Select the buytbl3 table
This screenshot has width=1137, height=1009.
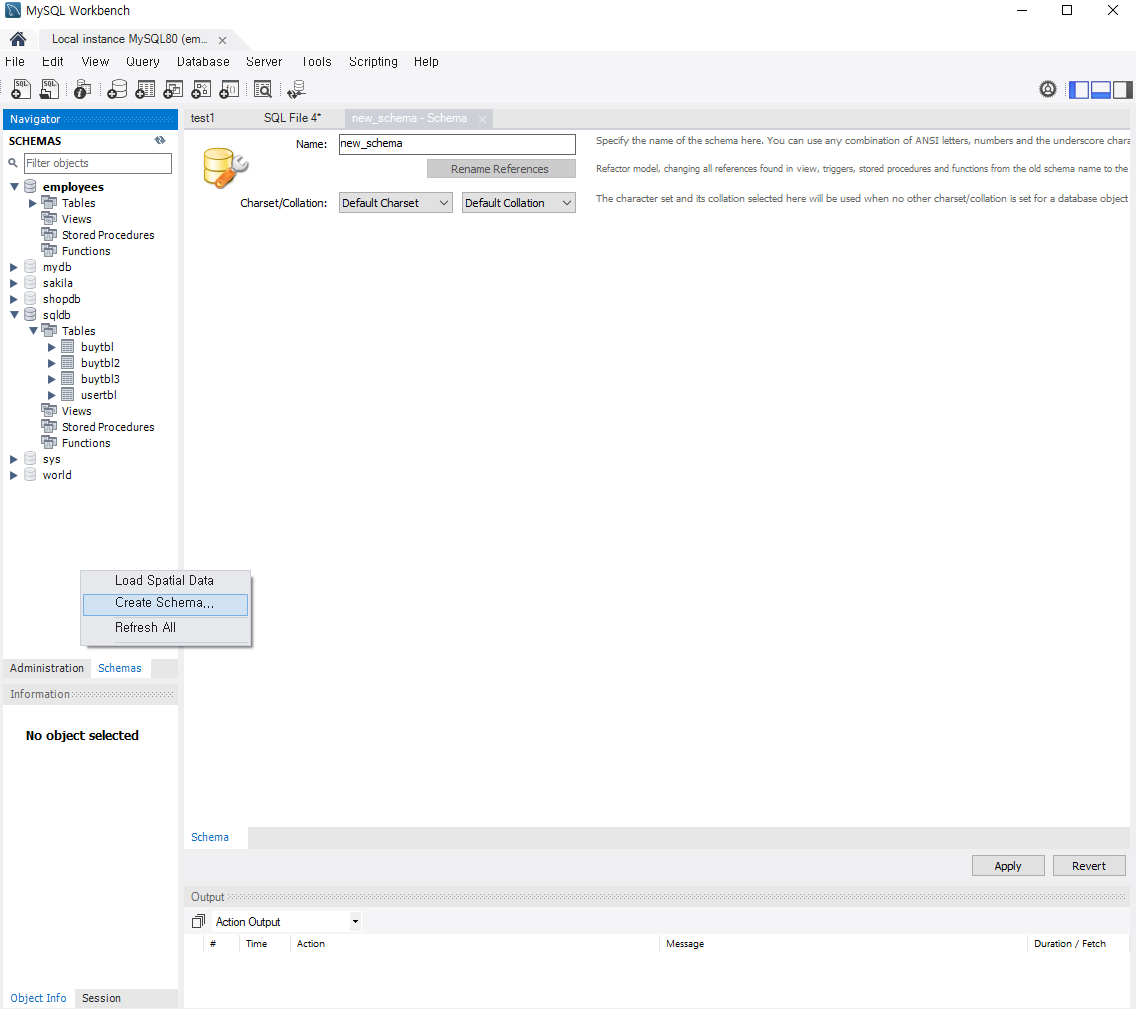coord(101,379)
